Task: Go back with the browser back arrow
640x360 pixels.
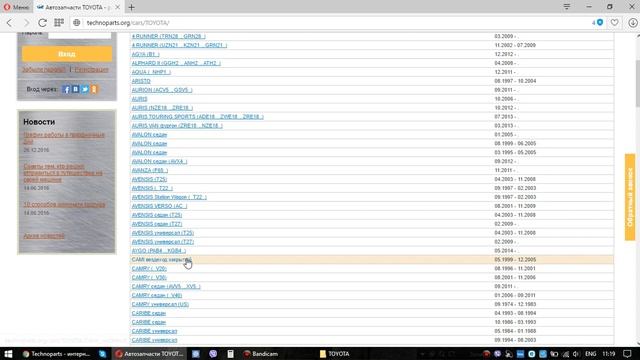Action: pos(9,23)
